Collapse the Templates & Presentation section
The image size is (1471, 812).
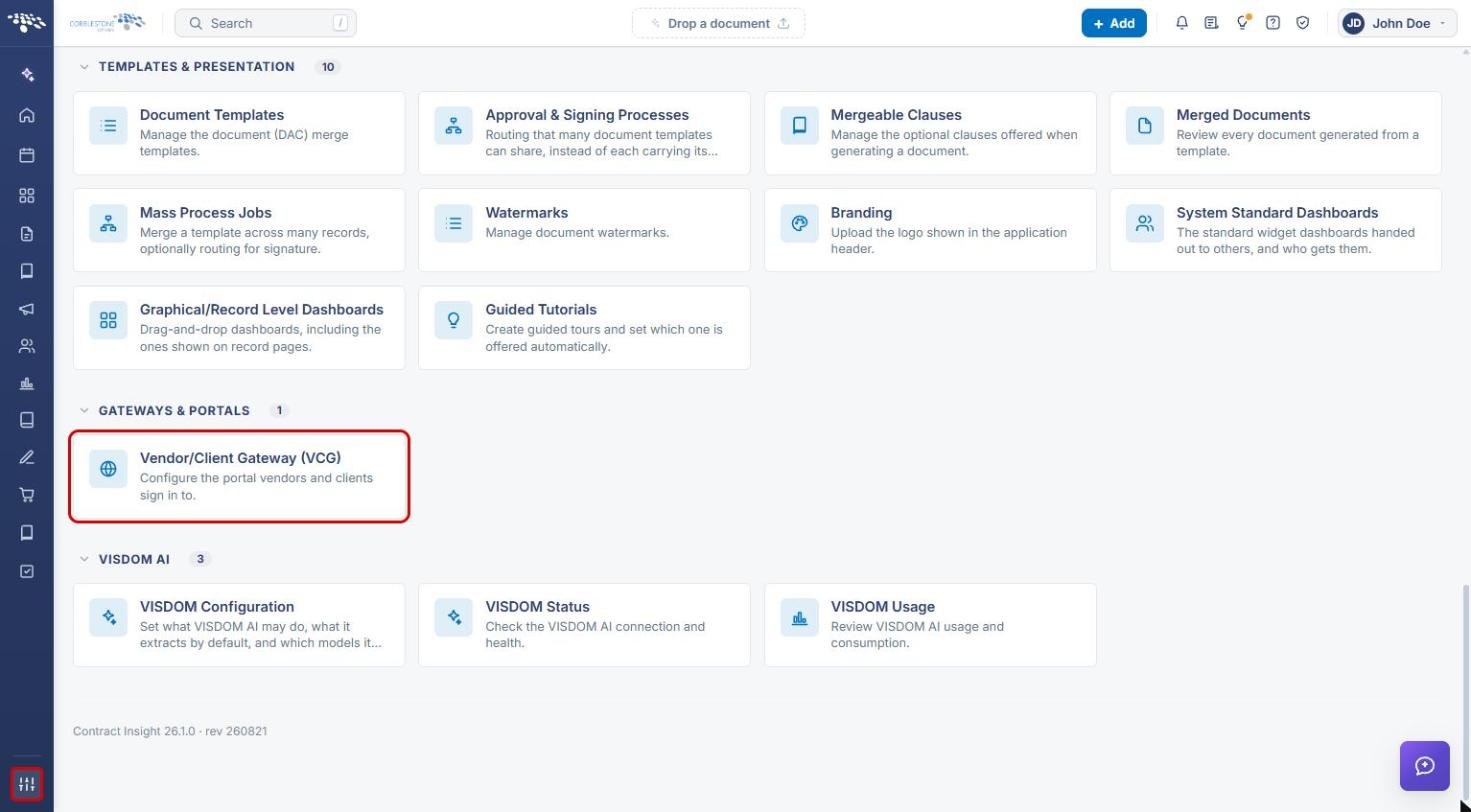(x=84, y=67)
